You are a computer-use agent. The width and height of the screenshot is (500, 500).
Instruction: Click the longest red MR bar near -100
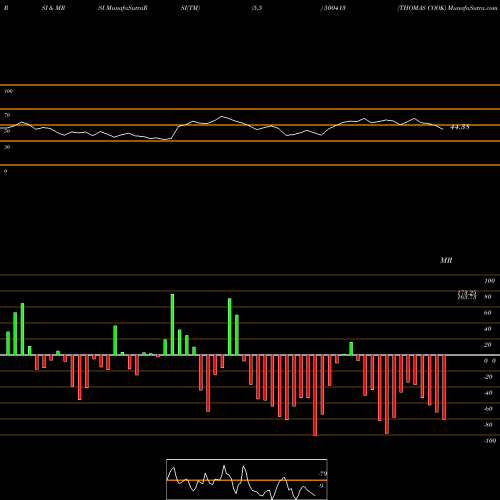(x=315, y=395)
